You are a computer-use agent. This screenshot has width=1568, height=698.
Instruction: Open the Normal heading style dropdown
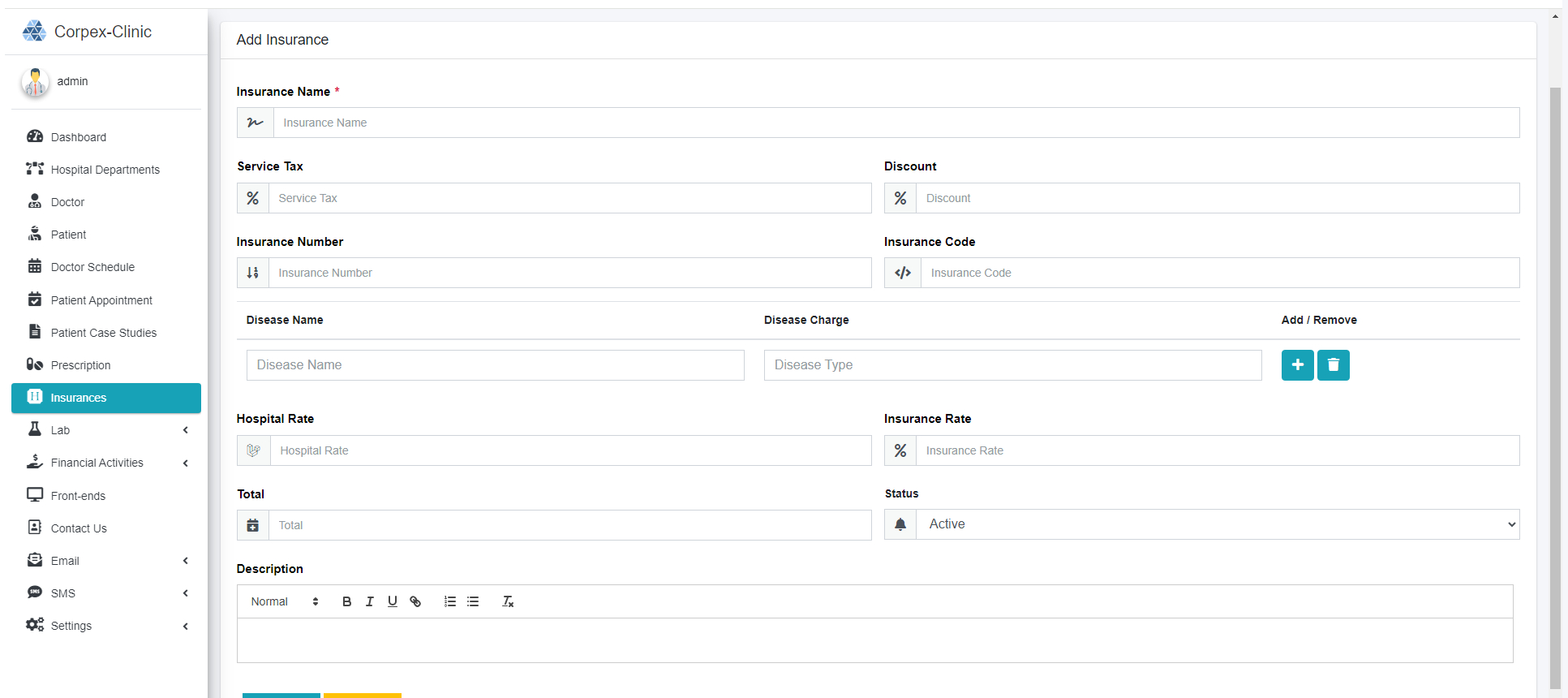285,601
